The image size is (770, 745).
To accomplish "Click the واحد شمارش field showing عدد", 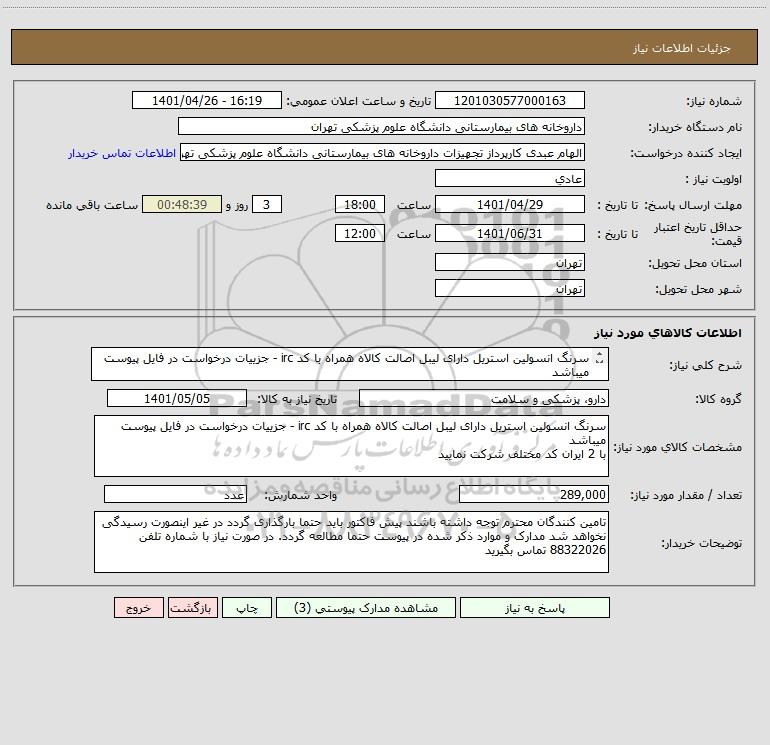I will click(175, 494).
